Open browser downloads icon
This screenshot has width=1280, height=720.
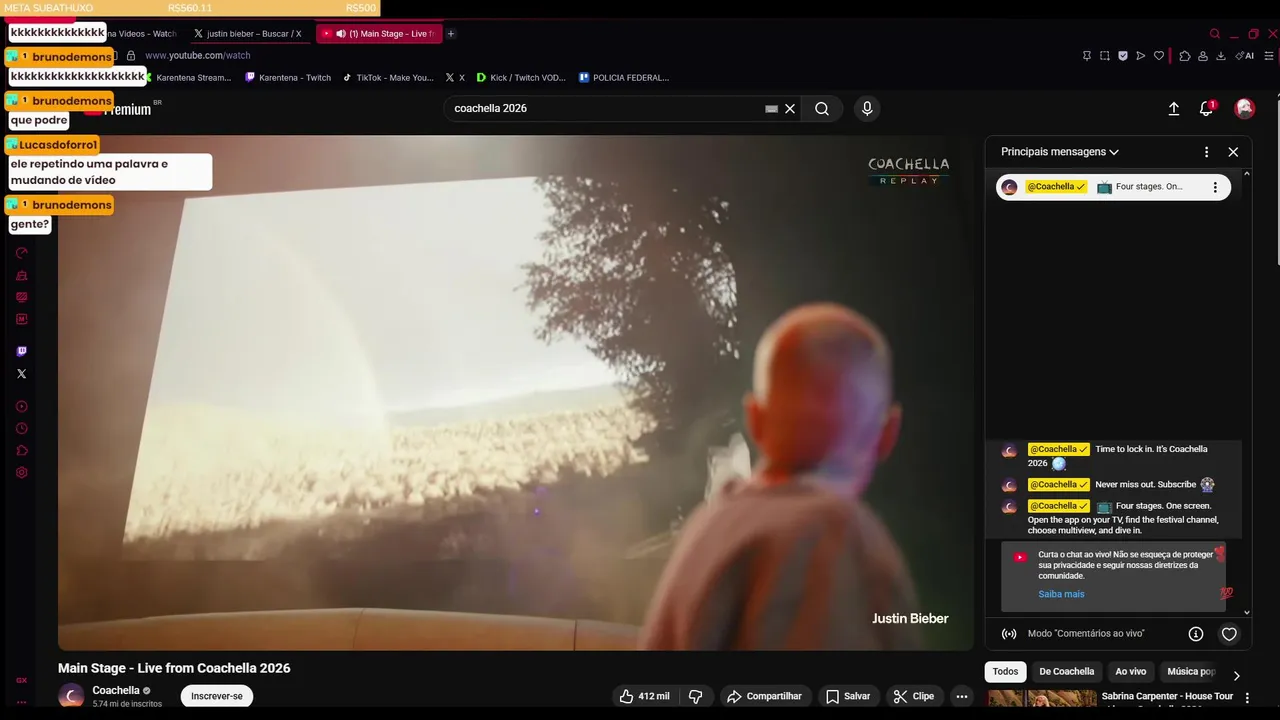click(x=1221, y=56)
